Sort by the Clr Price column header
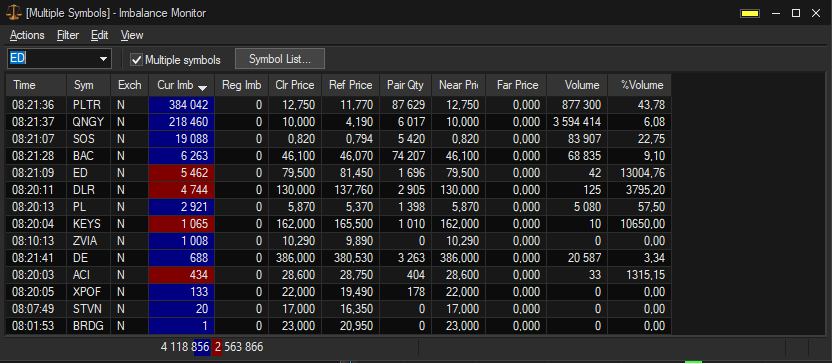This screenshot has height=363, width=832. click(294, 85)
